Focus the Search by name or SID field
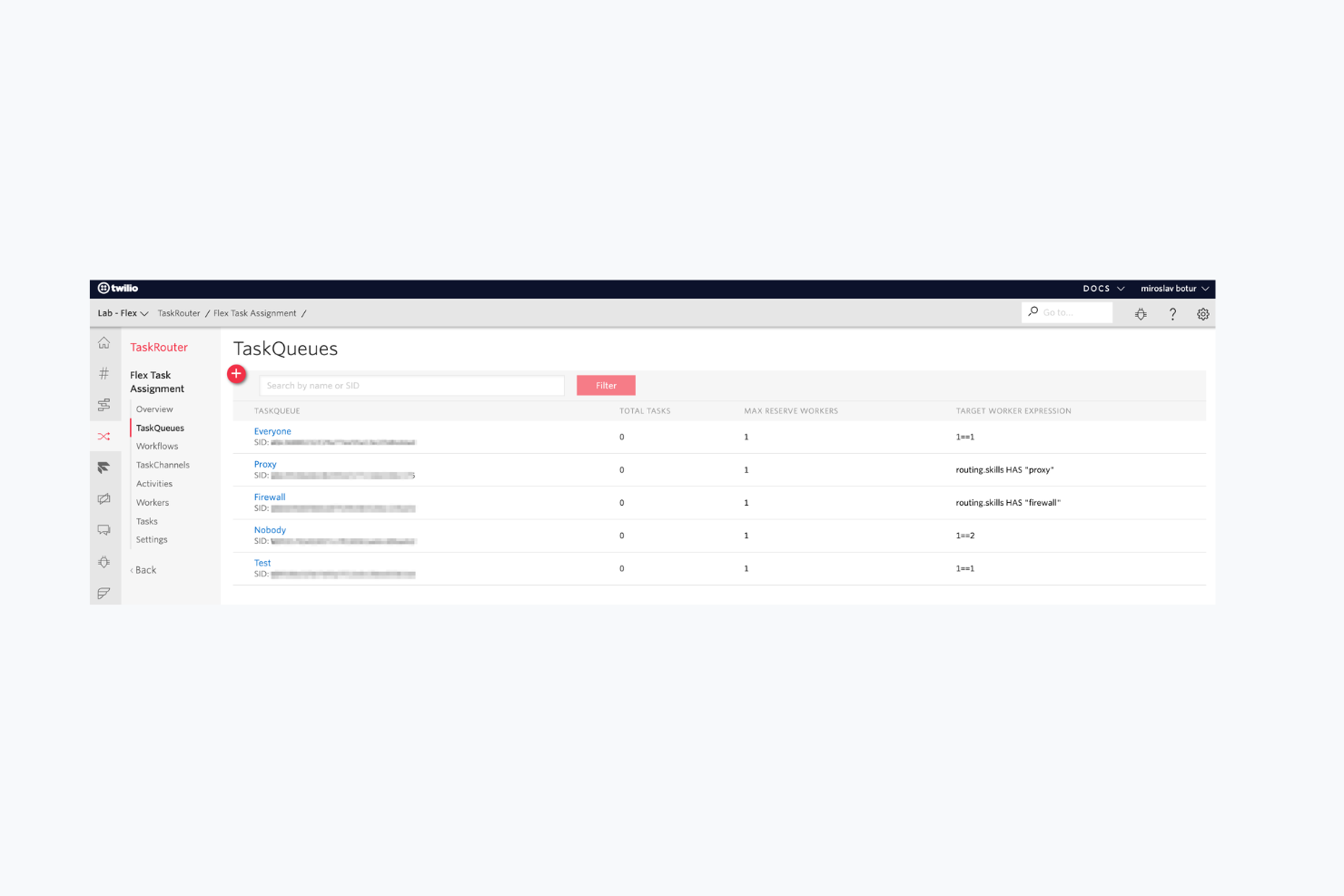This screenshot has width=1344, height=896. 412,386
